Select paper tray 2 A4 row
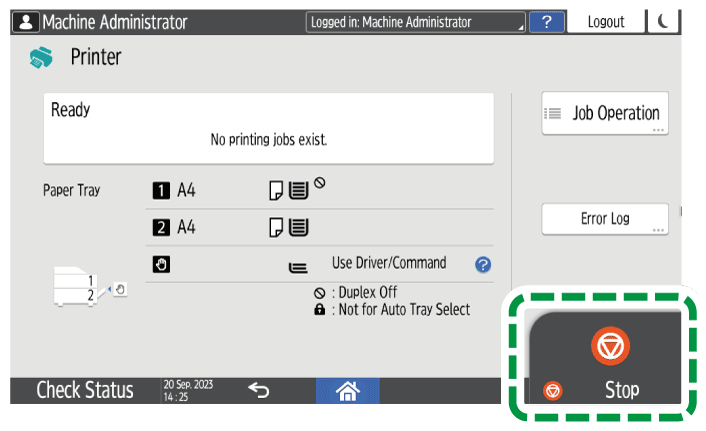Screen dimensions: 706x431 coord(319,227)
